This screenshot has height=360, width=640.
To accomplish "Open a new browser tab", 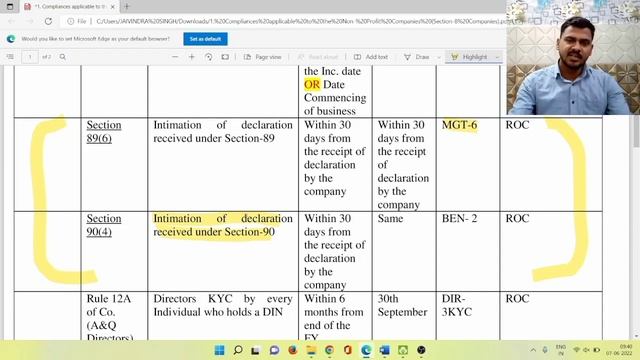I will pyautogui.click(x=127, y=7).
